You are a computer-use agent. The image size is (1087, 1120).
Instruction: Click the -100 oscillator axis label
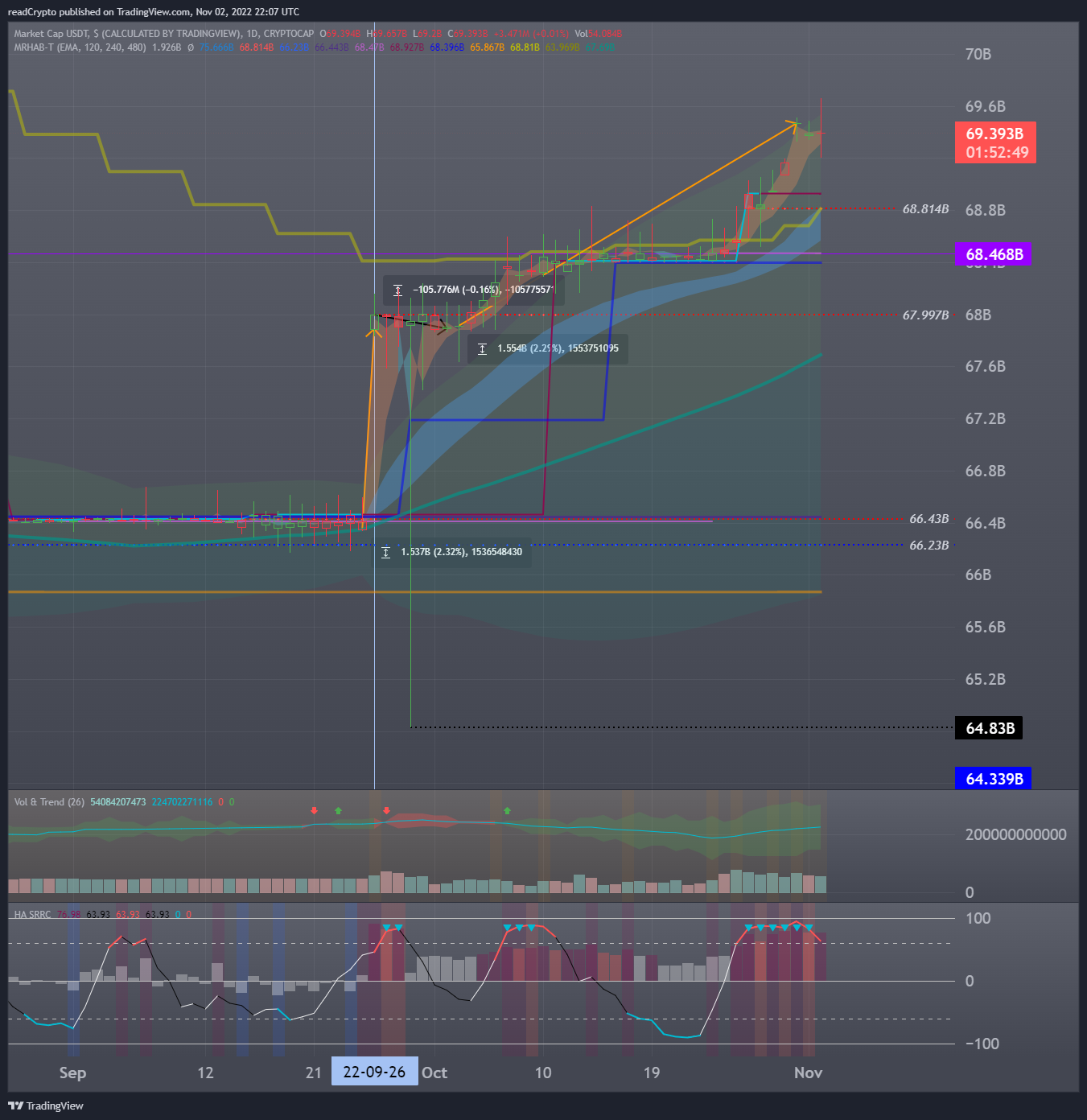(982, 1044)
